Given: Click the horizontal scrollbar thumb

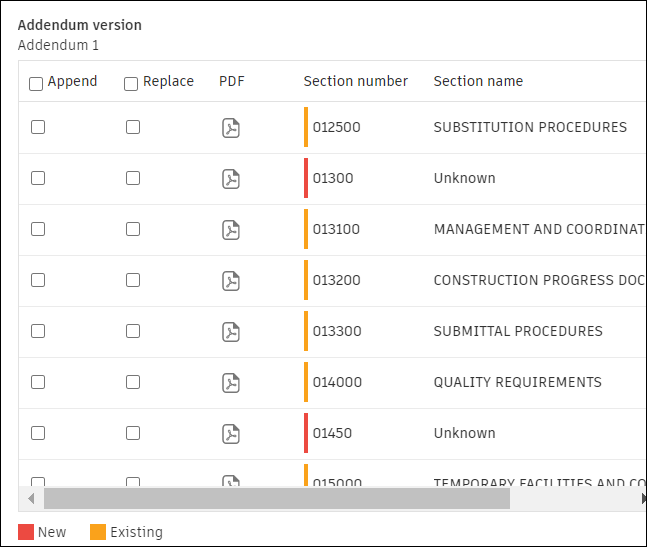Looking at the screenshot, I should (x=276, y=498).
